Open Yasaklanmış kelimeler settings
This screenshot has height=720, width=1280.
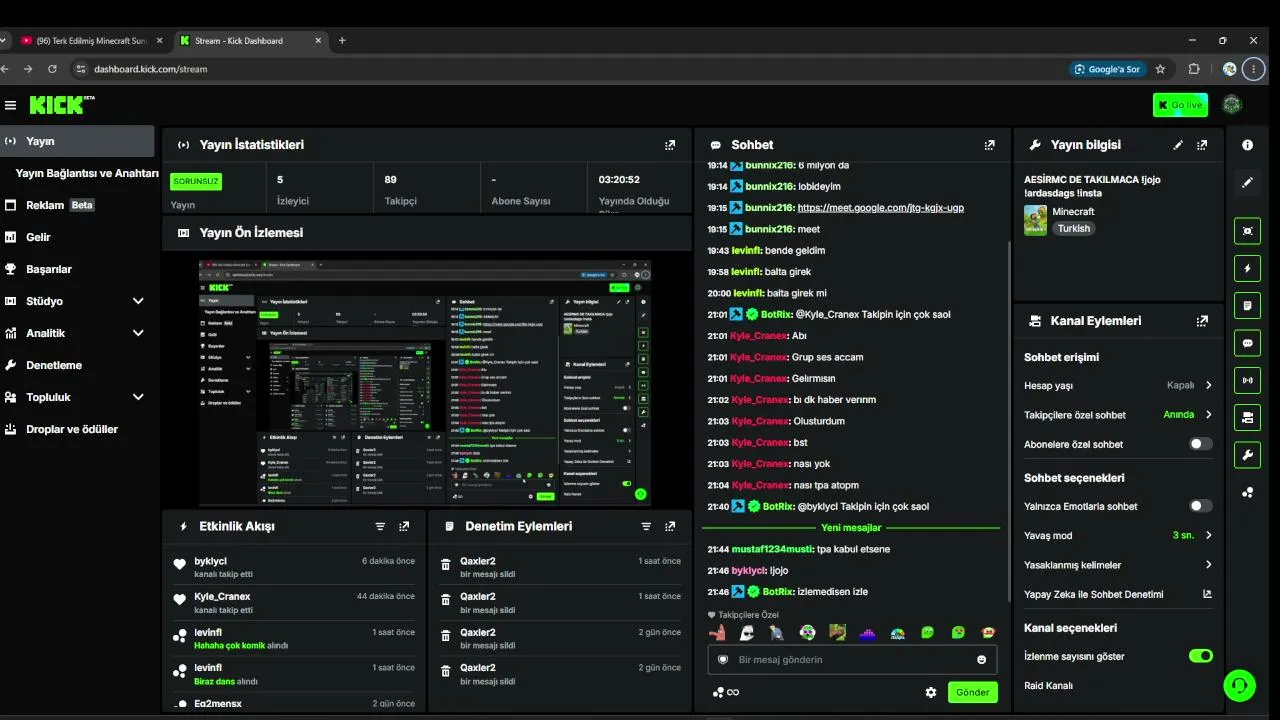1118,565
